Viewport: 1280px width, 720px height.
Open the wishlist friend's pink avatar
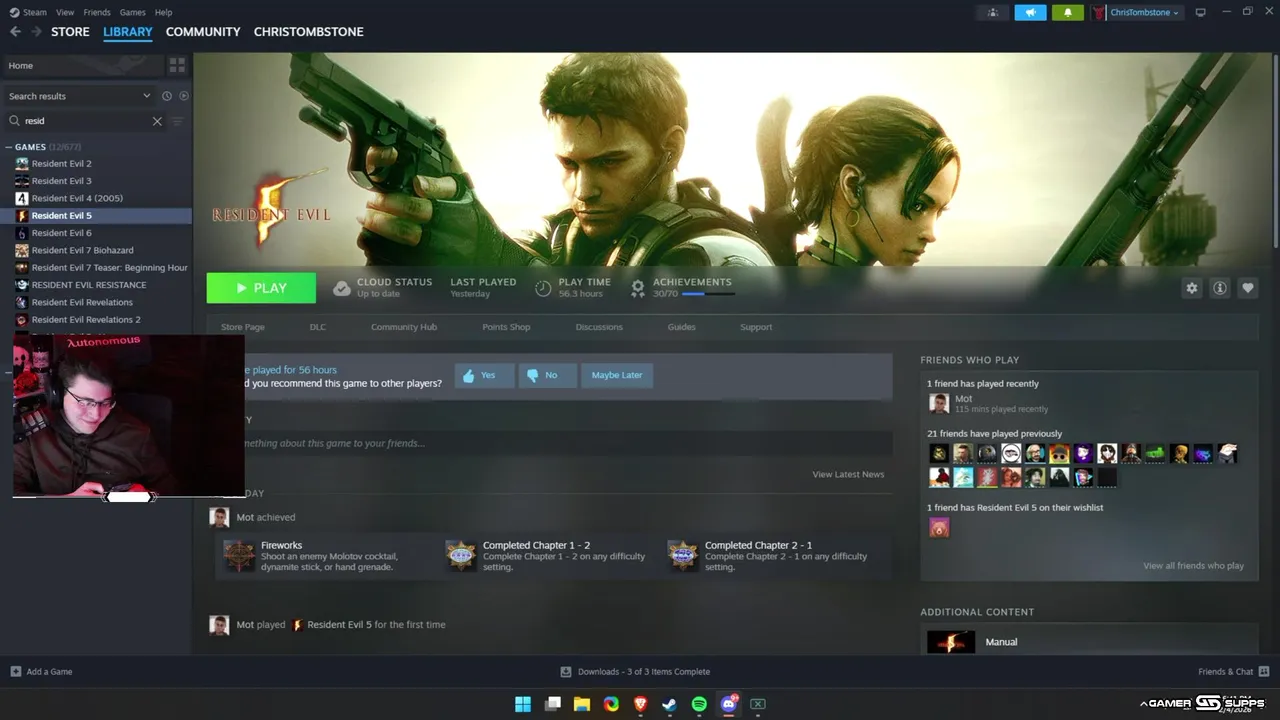click(939, 527)
